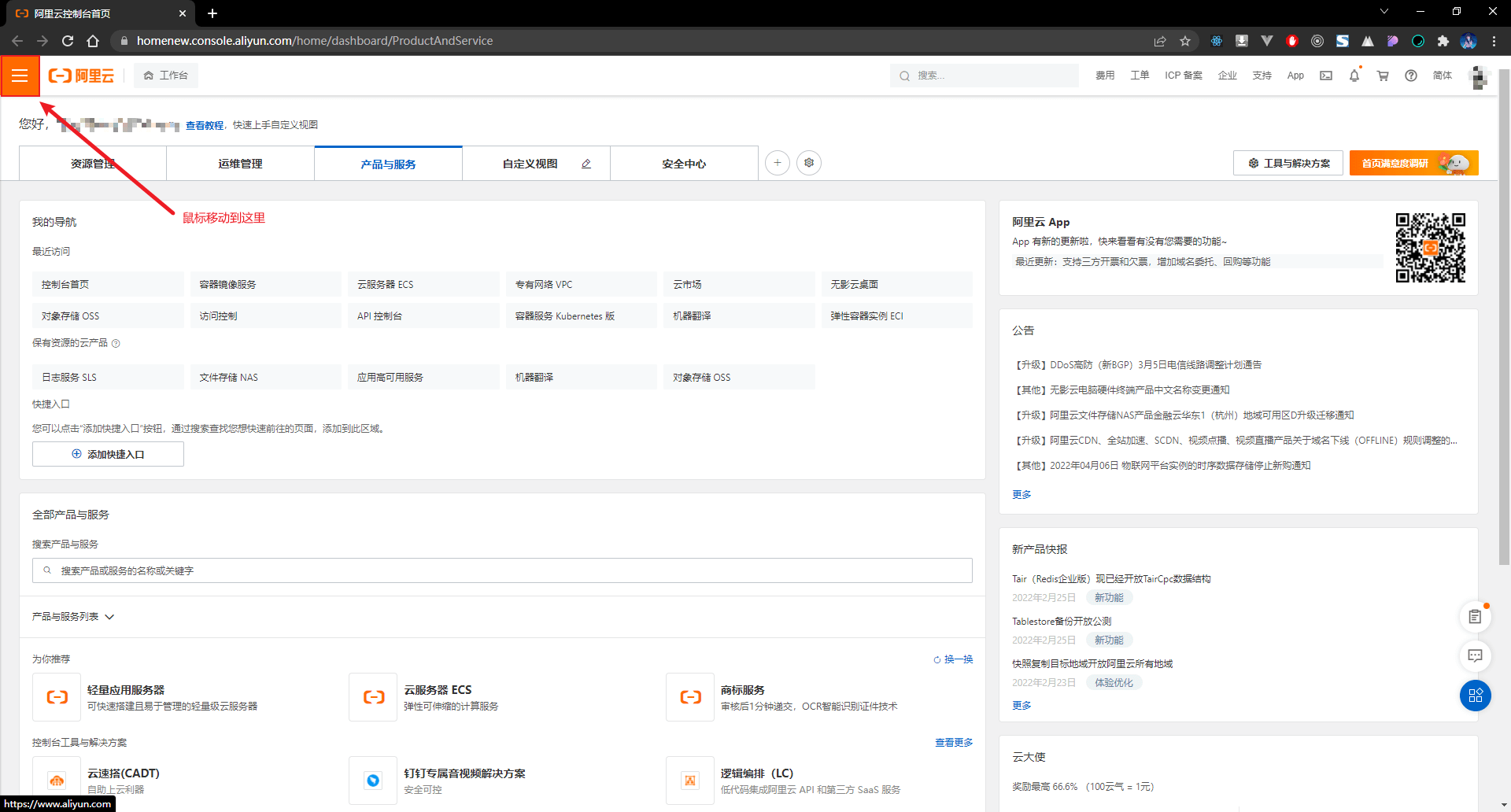Switch to the 运维管理 tab
This screenshot has height=812, width=1511.
241,164
